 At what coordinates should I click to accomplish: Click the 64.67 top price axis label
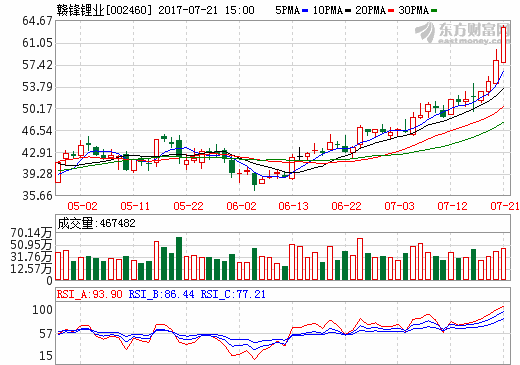click(x=37, y=21)
